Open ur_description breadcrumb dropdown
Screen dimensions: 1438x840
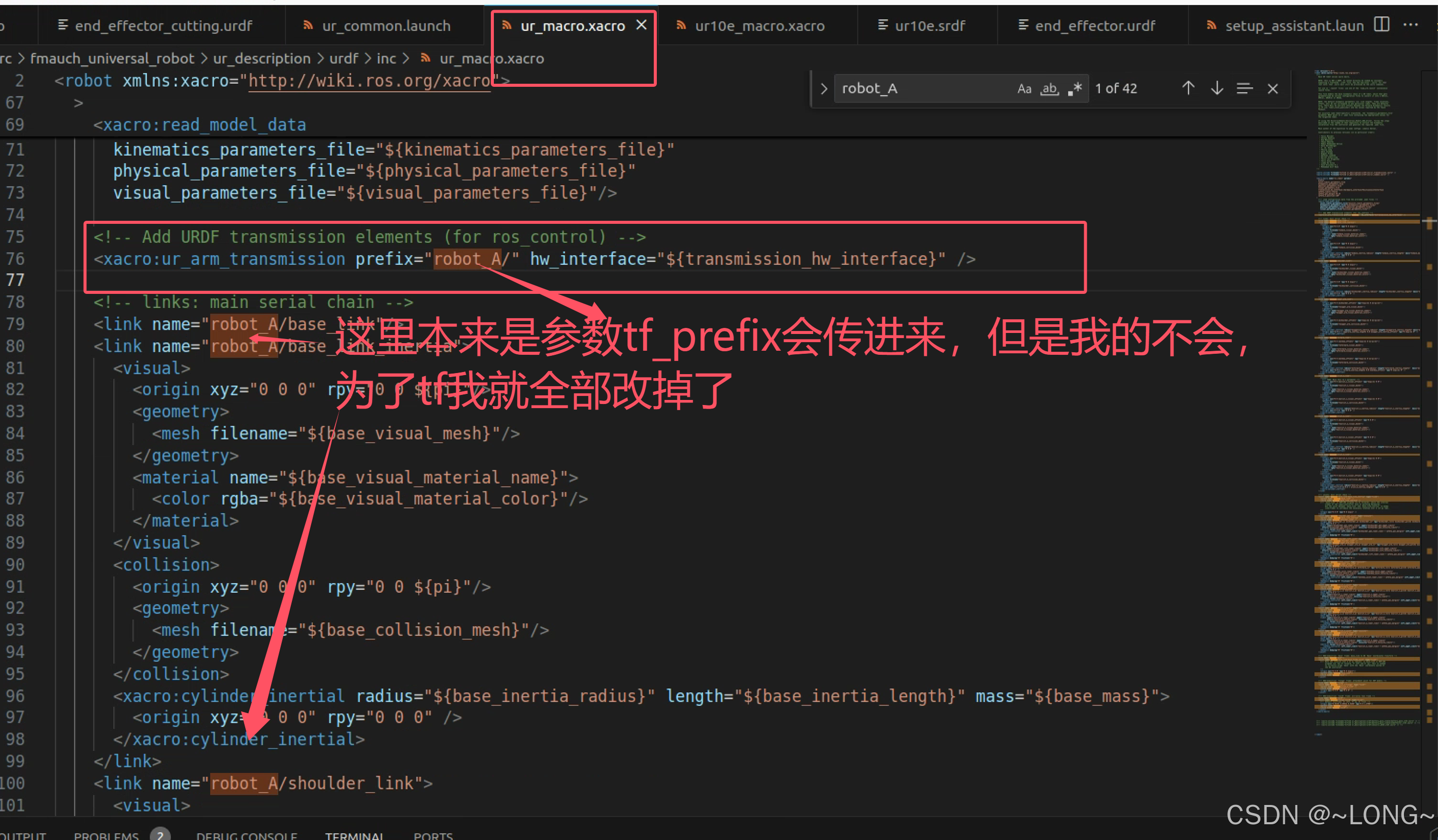point(262,58)
